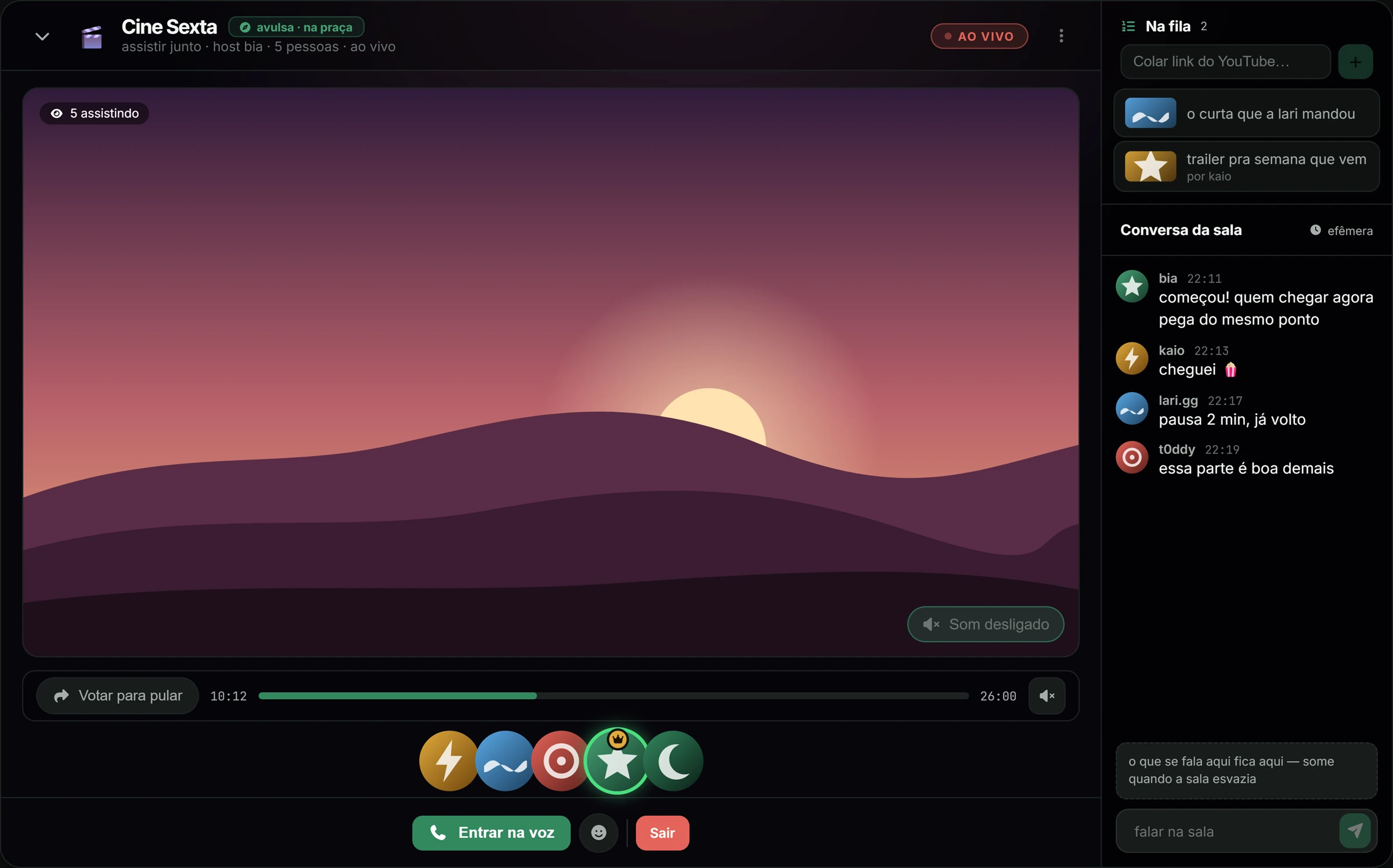The width and height of the screenshot is (1393, 868).
Task: Seek on the video progress bar
Action: [x=614, y=696]
